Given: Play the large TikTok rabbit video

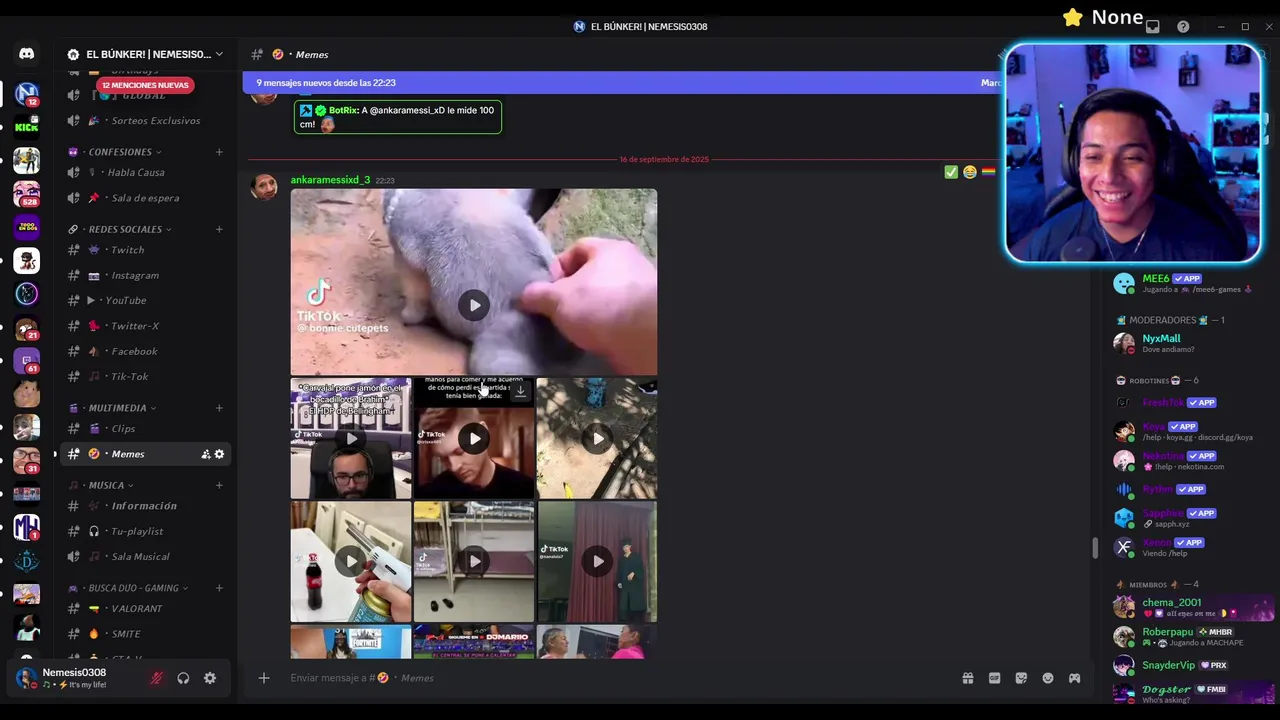Looking at the screenshot, I should (x=474, y=305).
